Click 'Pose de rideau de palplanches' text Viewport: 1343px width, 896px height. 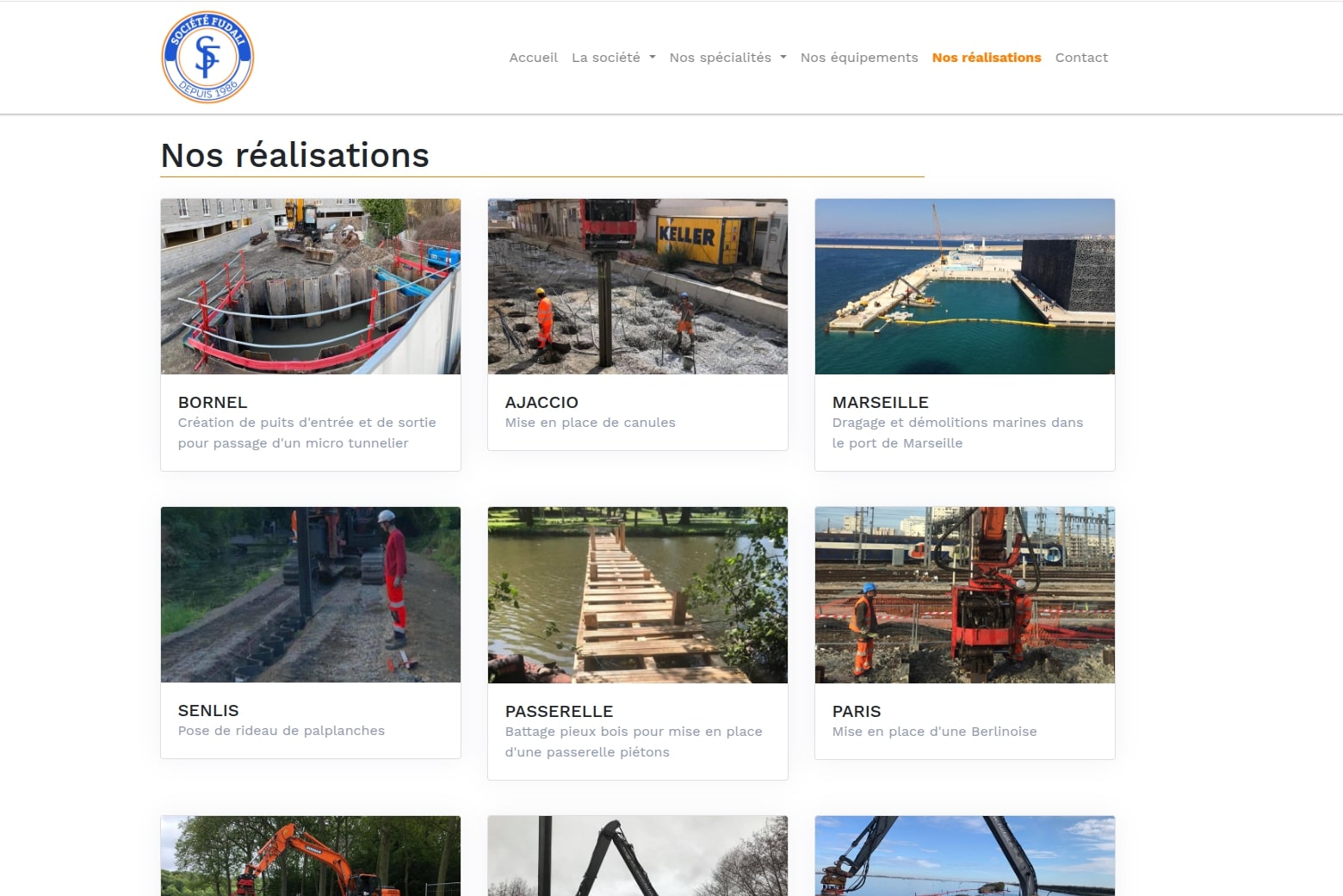point(282,731)
